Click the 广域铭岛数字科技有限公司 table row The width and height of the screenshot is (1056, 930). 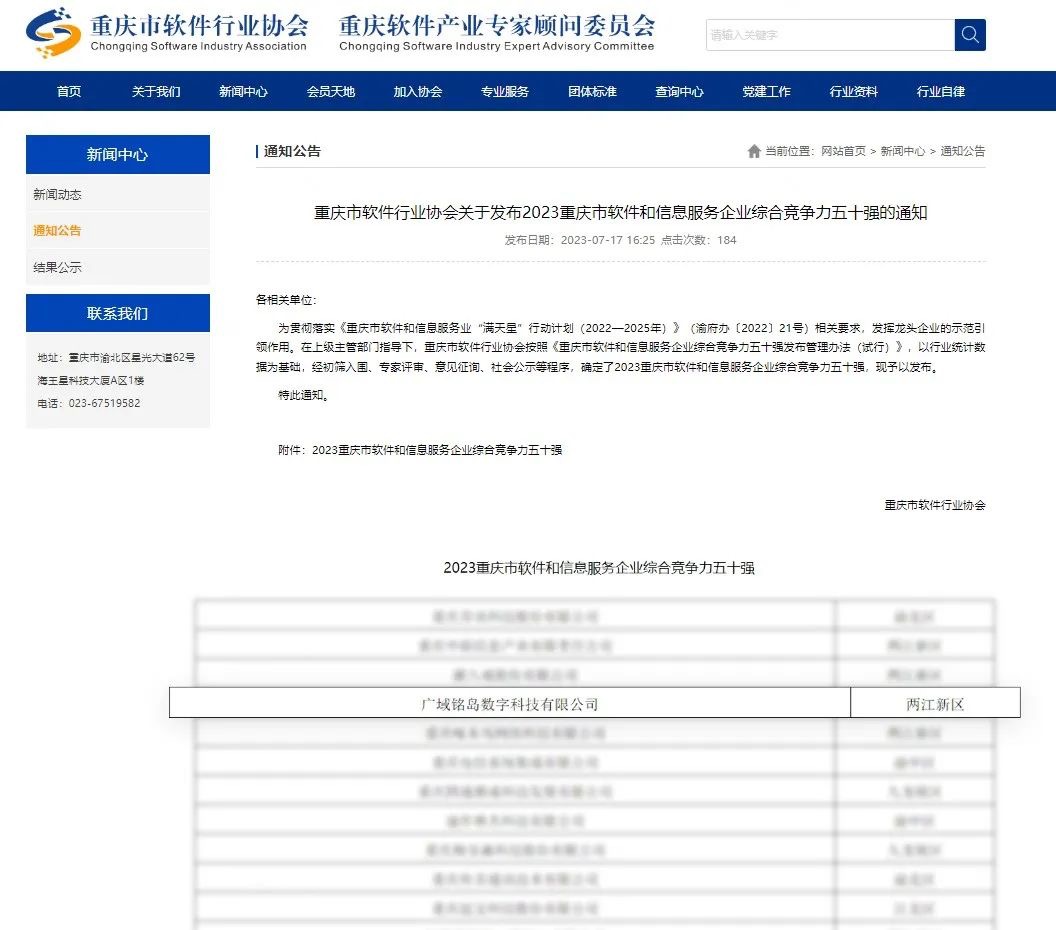click(x=510, y=704)
